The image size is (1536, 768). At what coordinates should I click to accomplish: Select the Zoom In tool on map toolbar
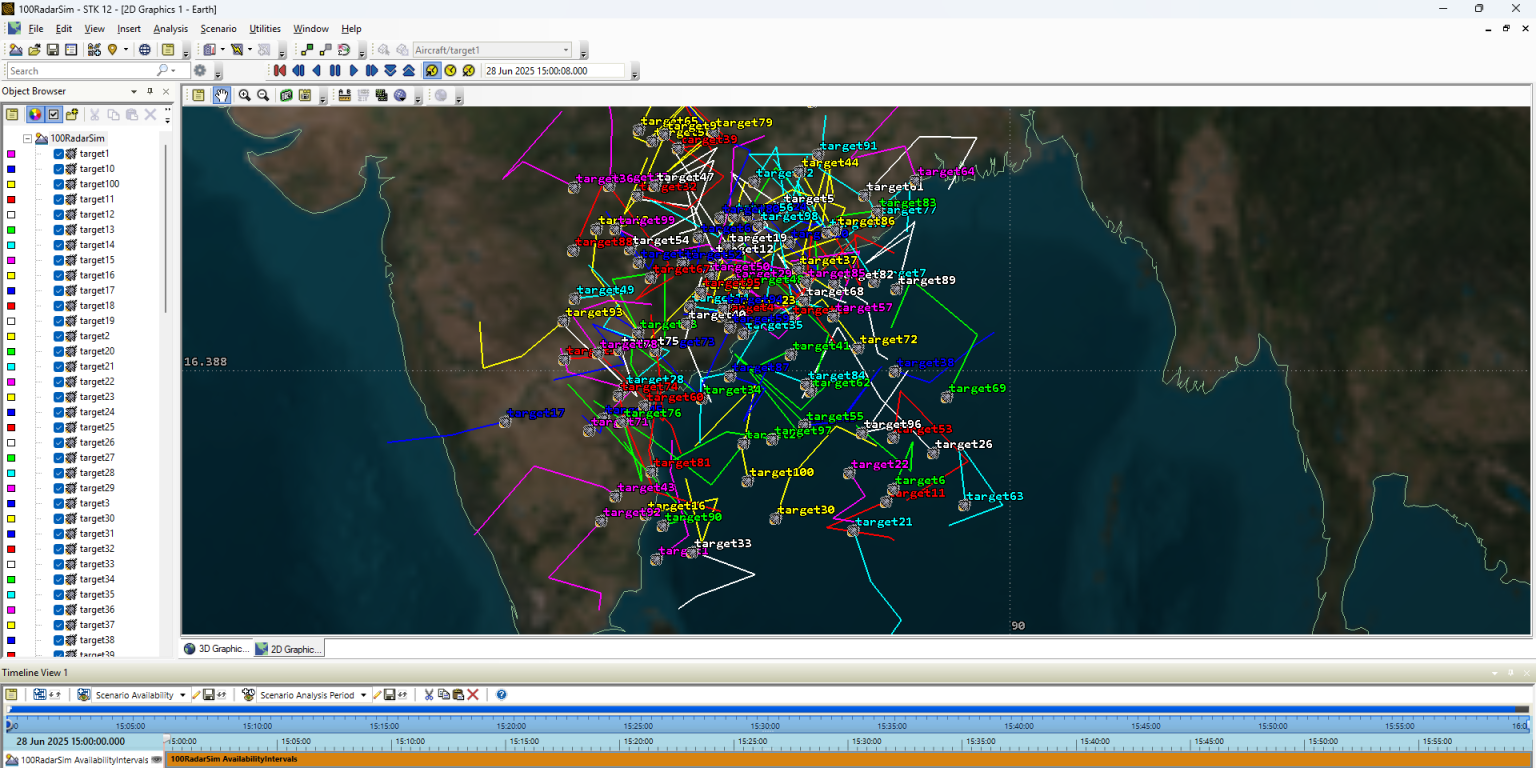pos(244,95)
